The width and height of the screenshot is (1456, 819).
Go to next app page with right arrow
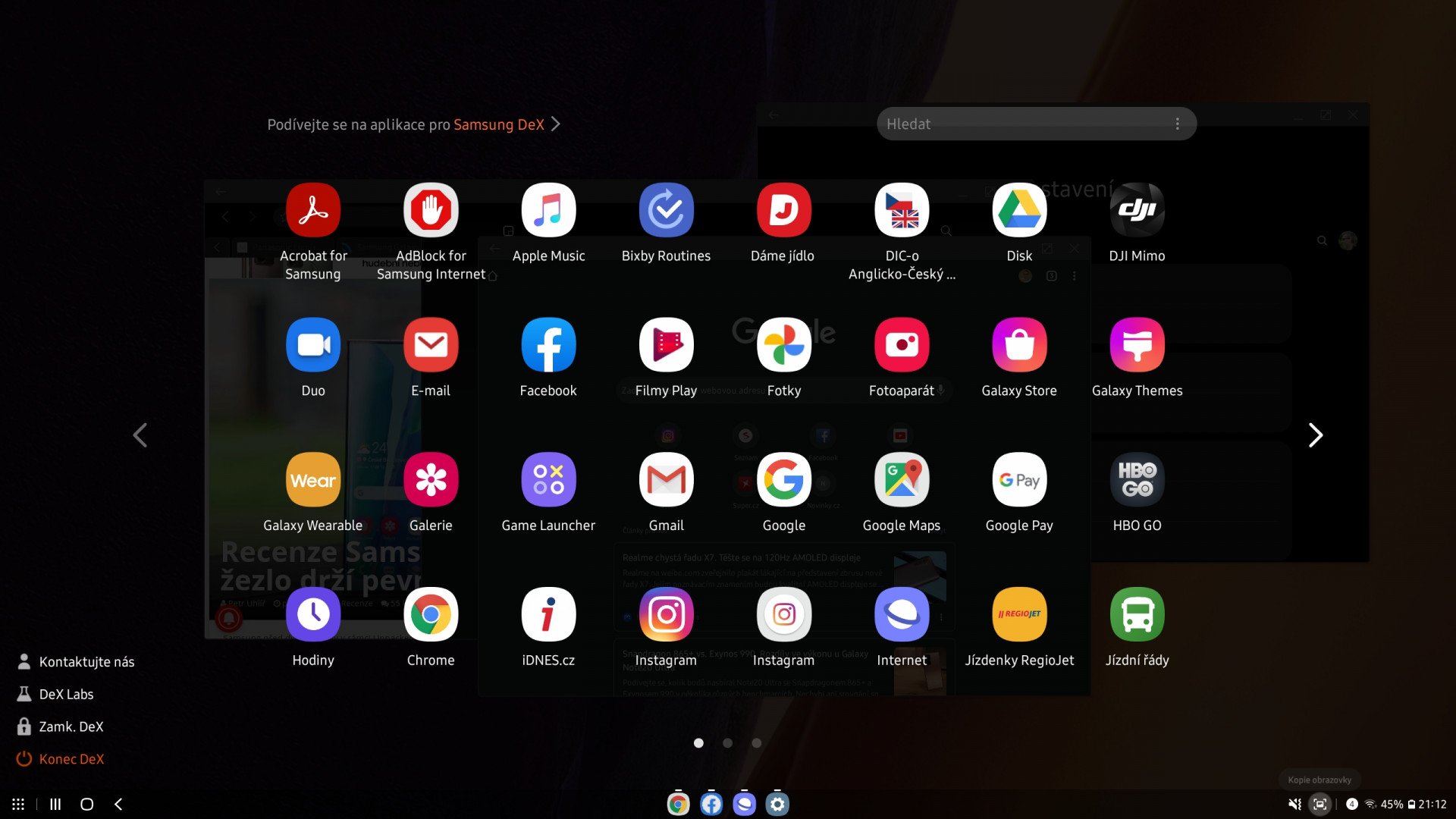coord(1315,435)
